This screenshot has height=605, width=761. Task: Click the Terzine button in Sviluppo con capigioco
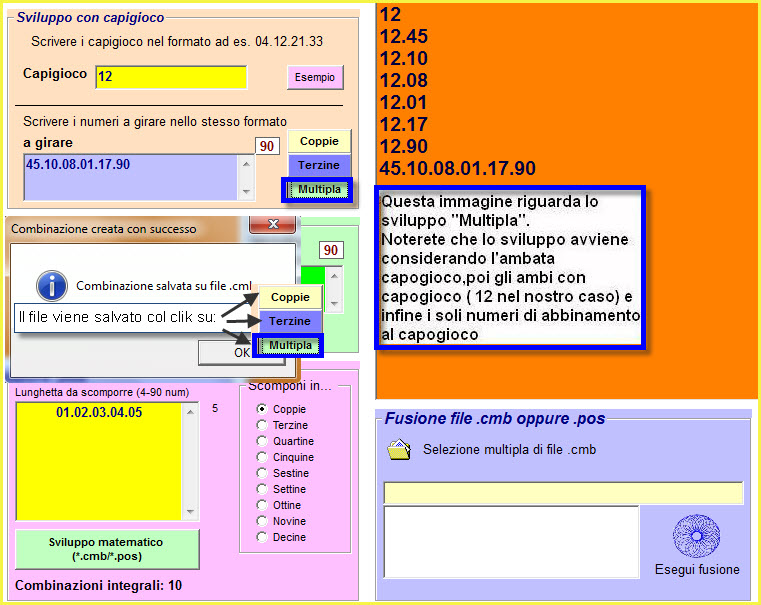[319, 165]
